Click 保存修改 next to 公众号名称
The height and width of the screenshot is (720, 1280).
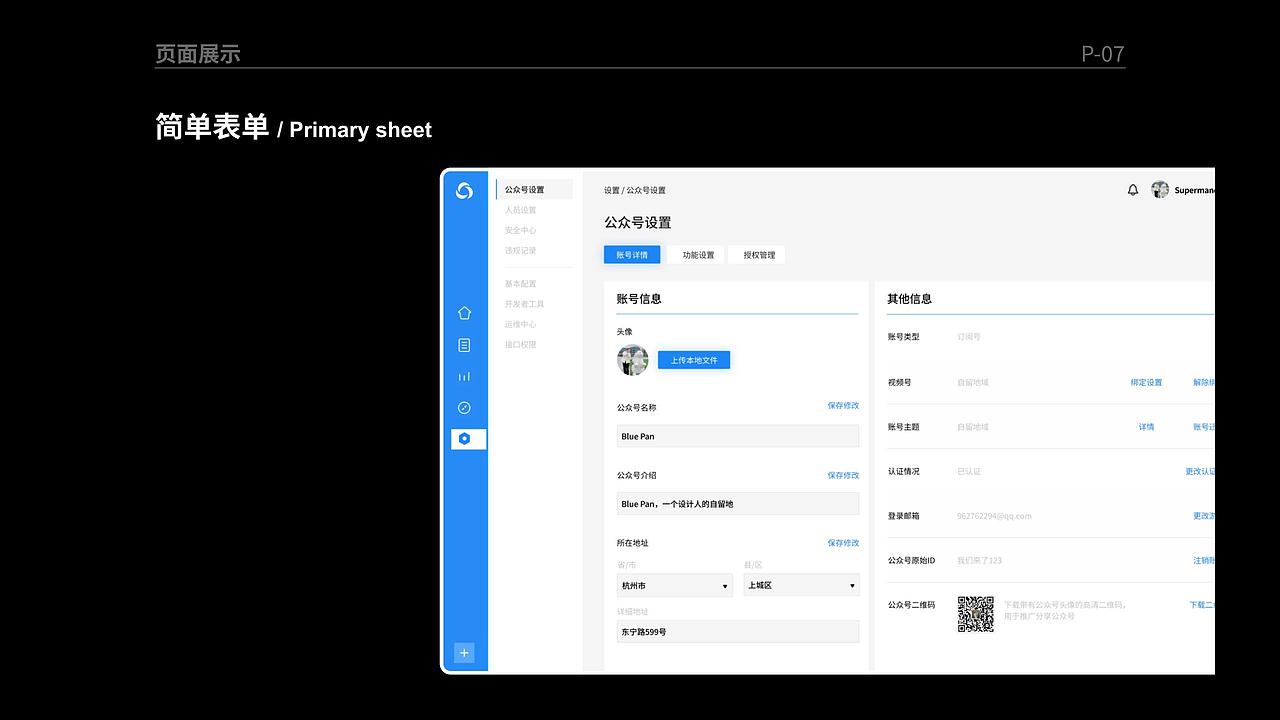coord(843,405)
